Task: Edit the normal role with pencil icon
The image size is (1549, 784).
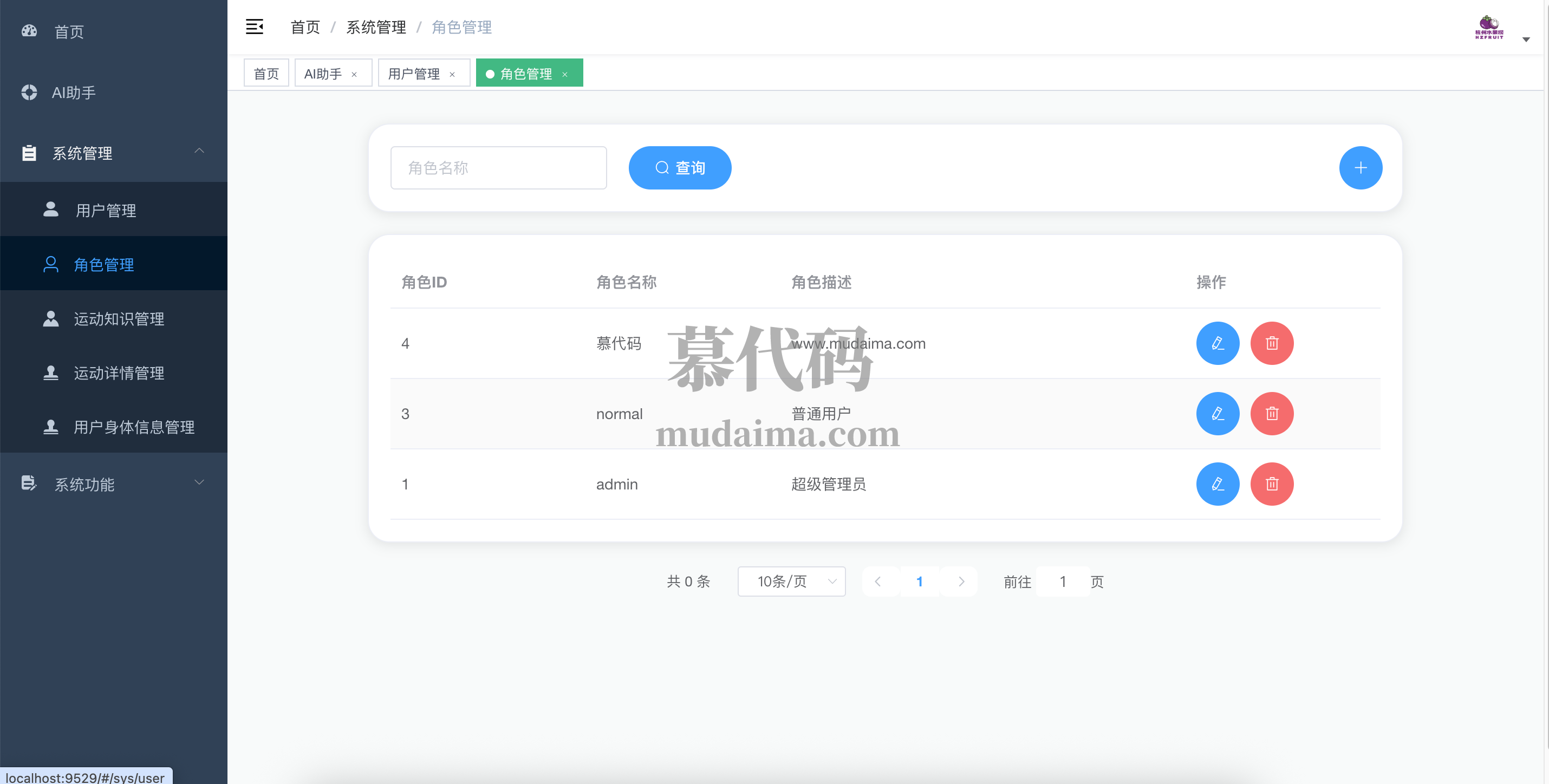Action: (x=1217, y=414)
